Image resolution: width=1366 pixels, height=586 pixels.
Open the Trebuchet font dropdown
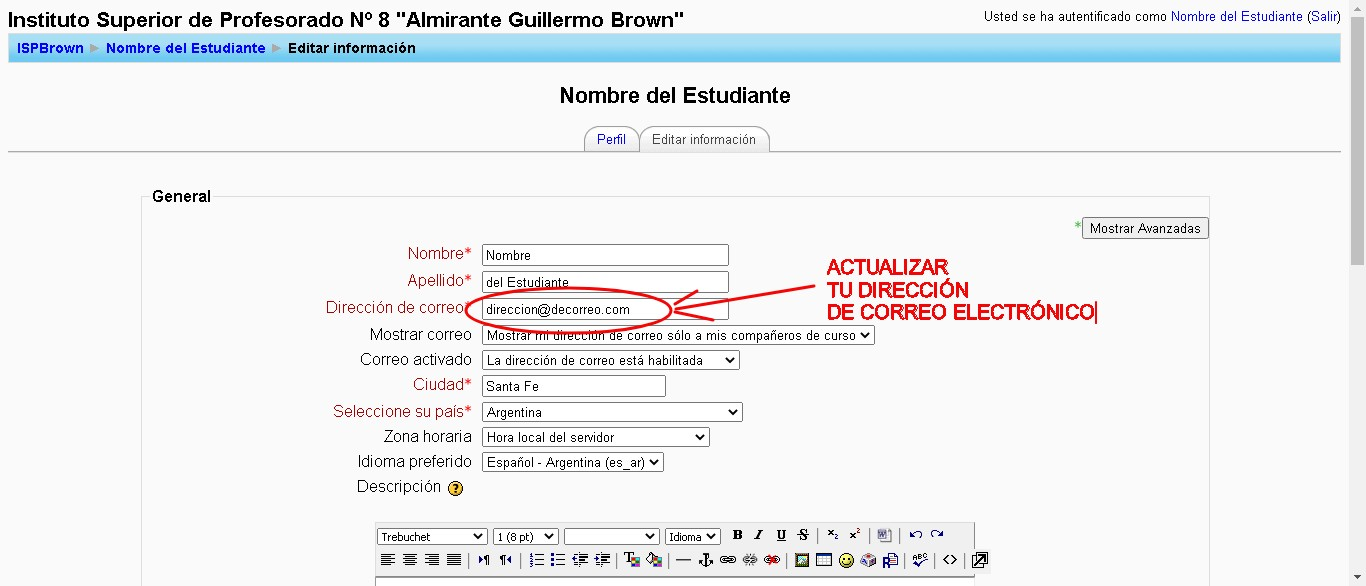click(432, 537)
